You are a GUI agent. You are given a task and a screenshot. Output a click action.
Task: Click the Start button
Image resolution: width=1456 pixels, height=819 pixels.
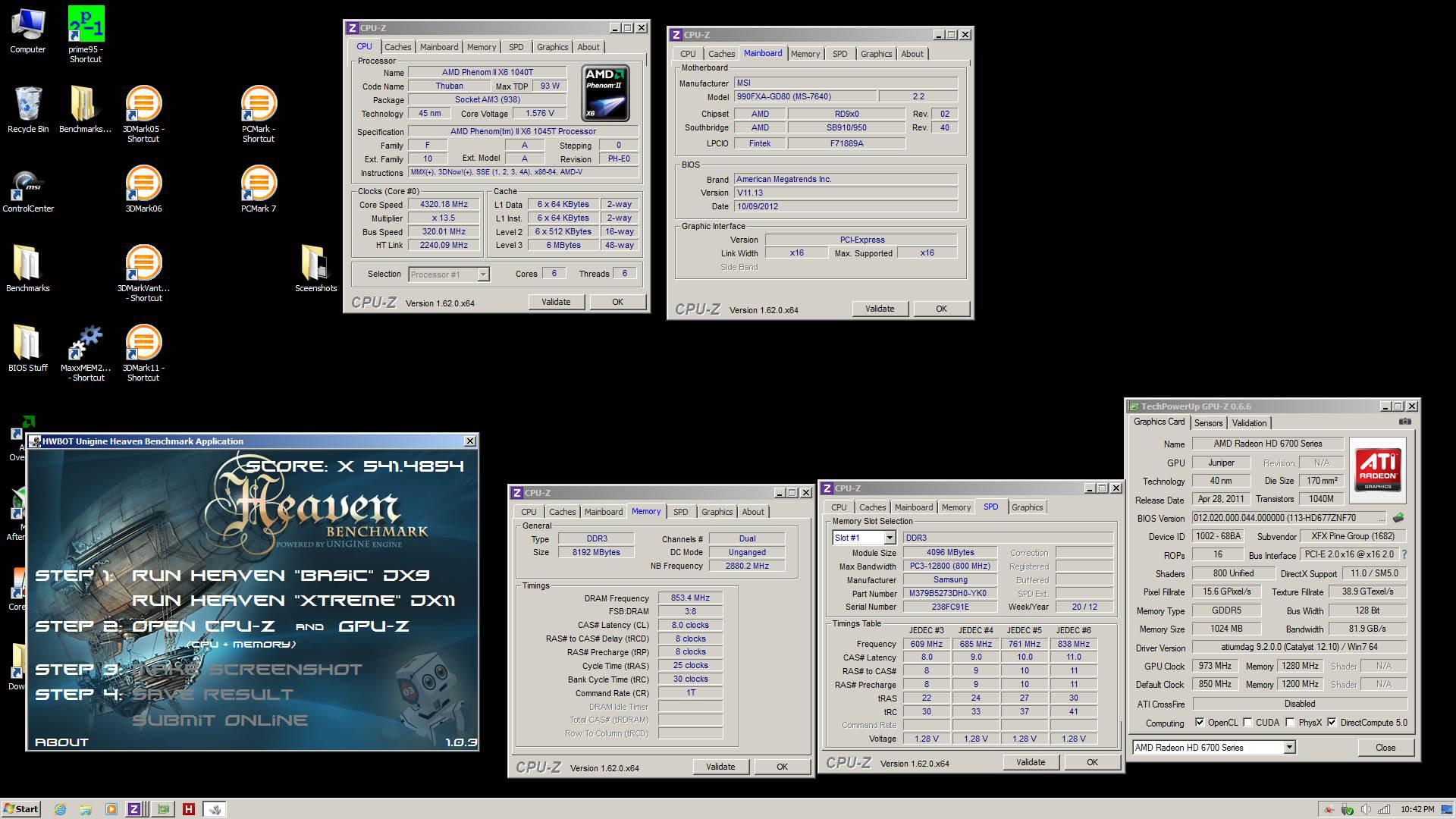[x=20, y=809]
